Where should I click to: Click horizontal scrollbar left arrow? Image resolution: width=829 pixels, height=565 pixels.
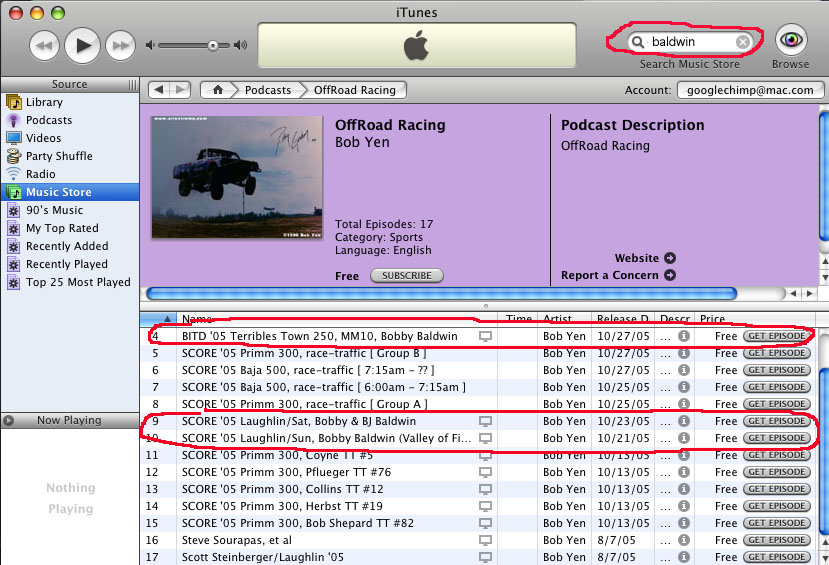(794, 293)
